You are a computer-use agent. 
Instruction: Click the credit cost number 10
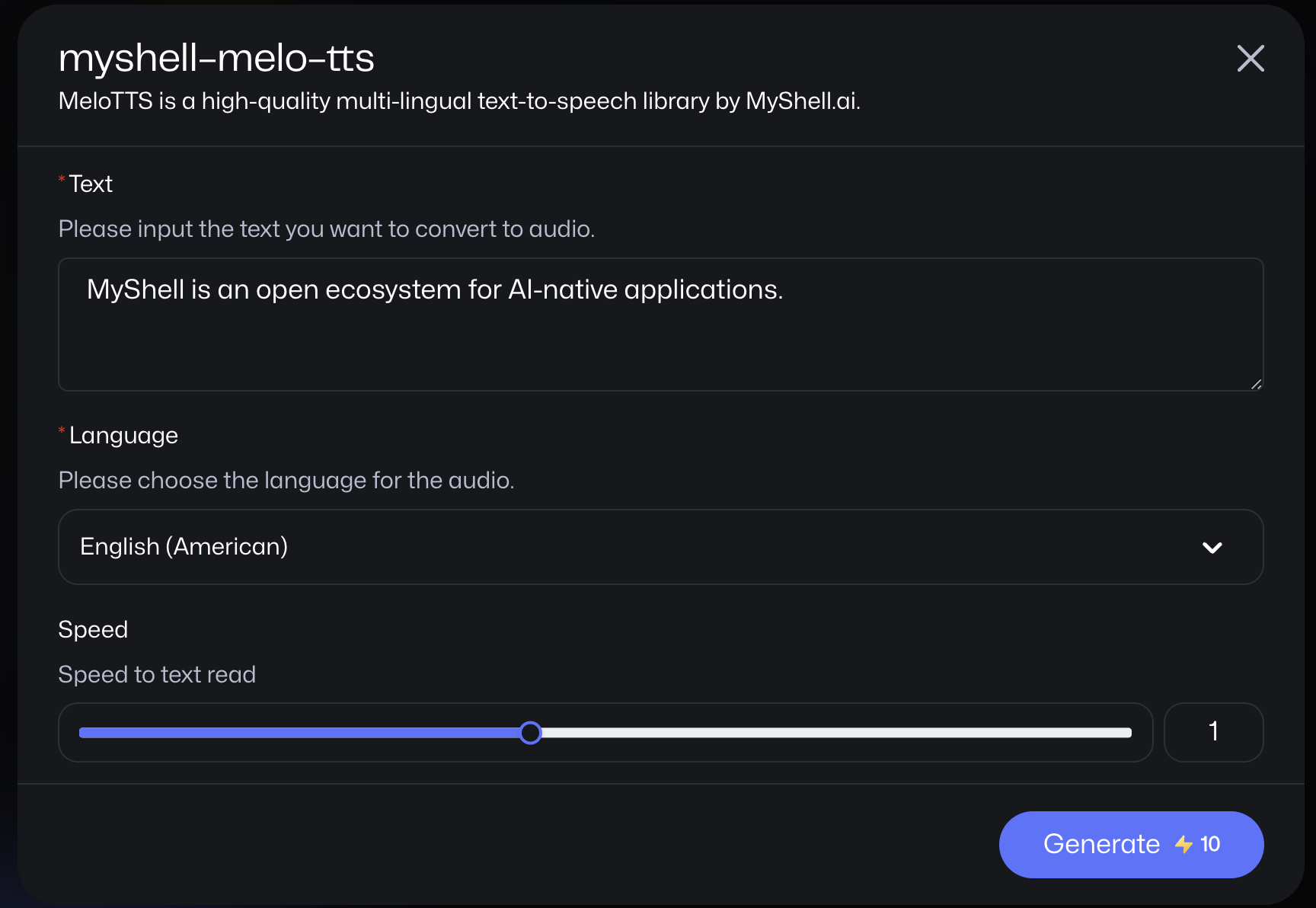coord(1210,844)
